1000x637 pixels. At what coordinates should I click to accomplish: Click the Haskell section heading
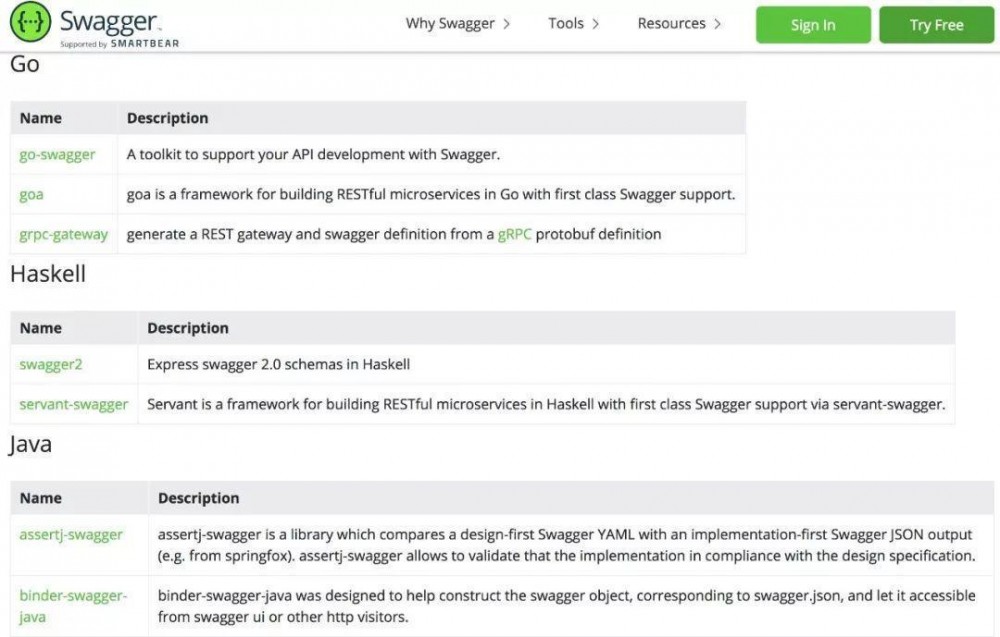[x=48, y=274]
